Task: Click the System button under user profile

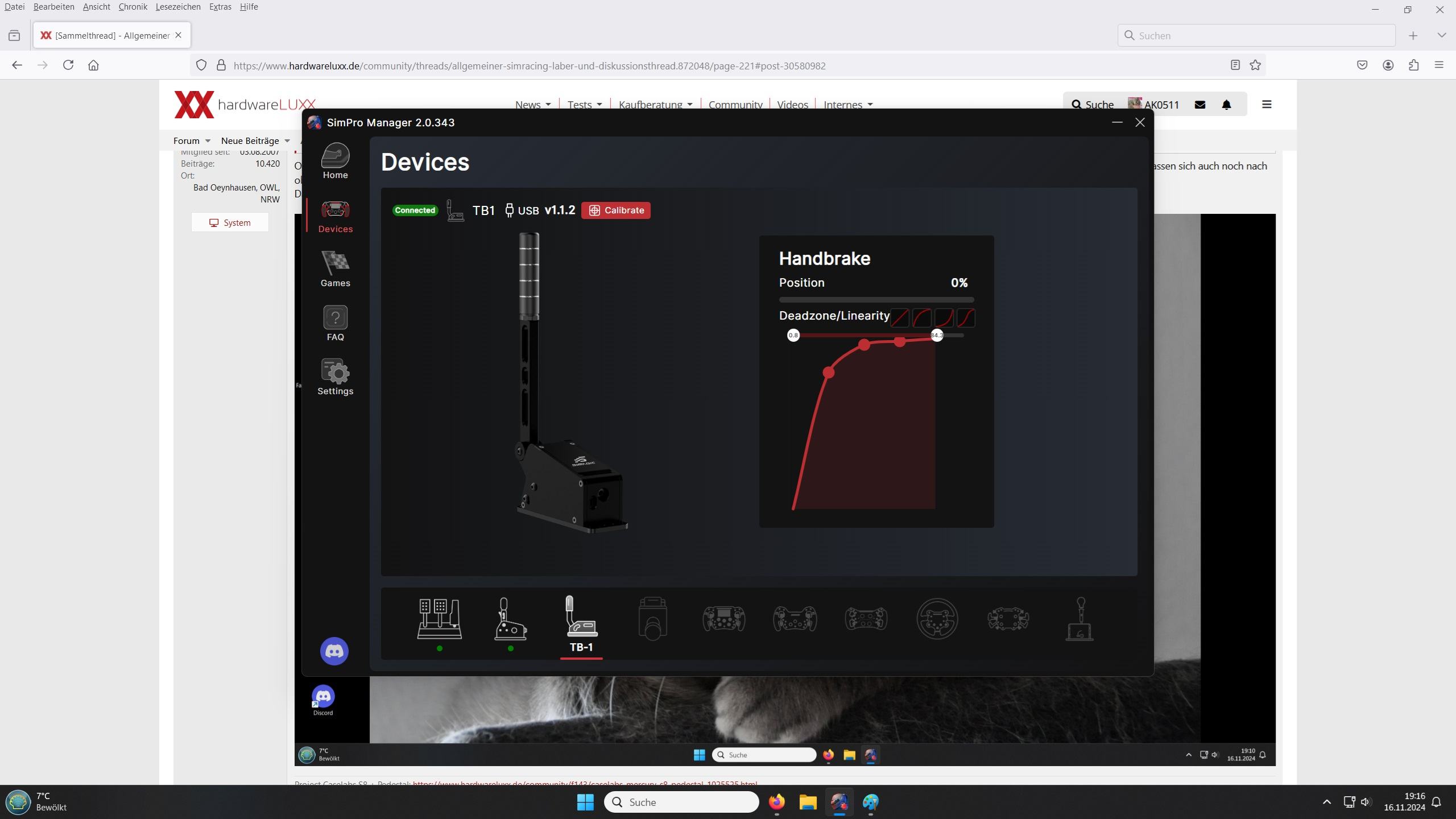Action: pyautogui.click(x=230, y=222)
